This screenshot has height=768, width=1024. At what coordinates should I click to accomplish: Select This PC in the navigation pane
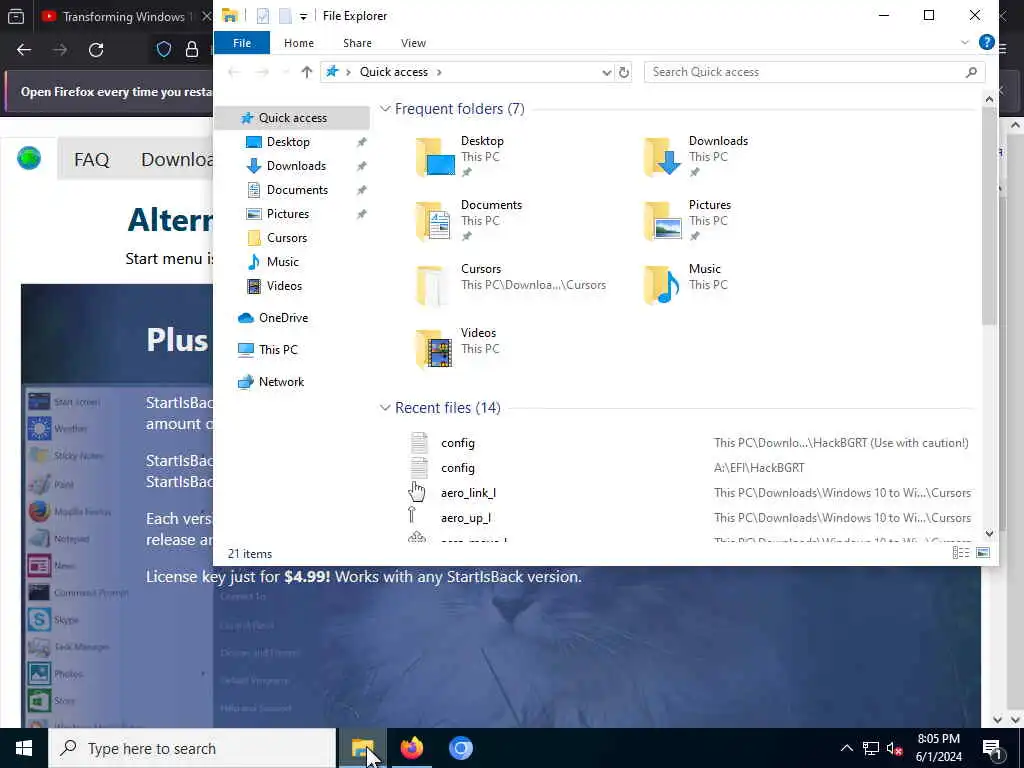tap(278, 350)
